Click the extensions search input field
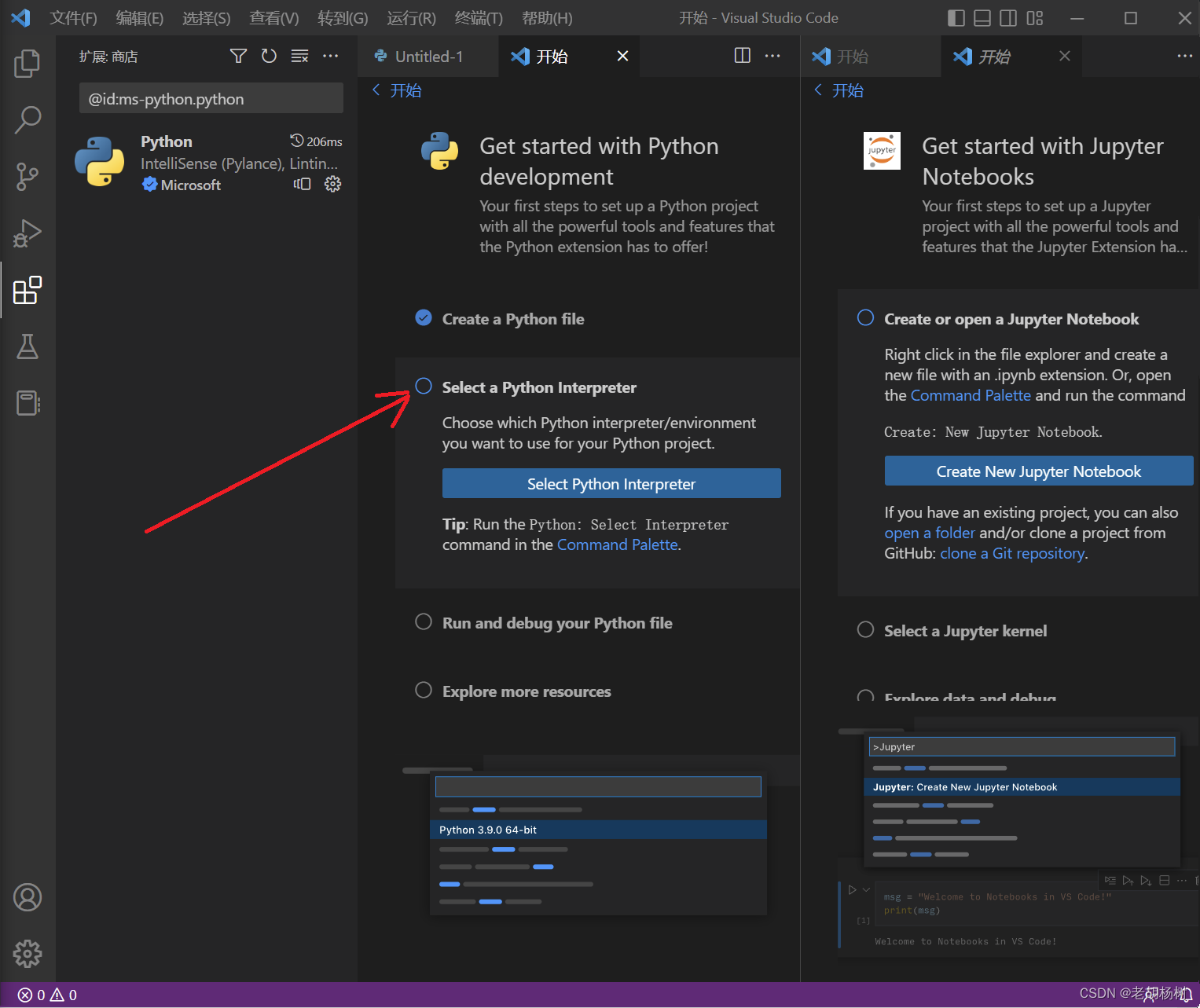This screenshot has width=1200, height=1008. click(x=211, y=98)
